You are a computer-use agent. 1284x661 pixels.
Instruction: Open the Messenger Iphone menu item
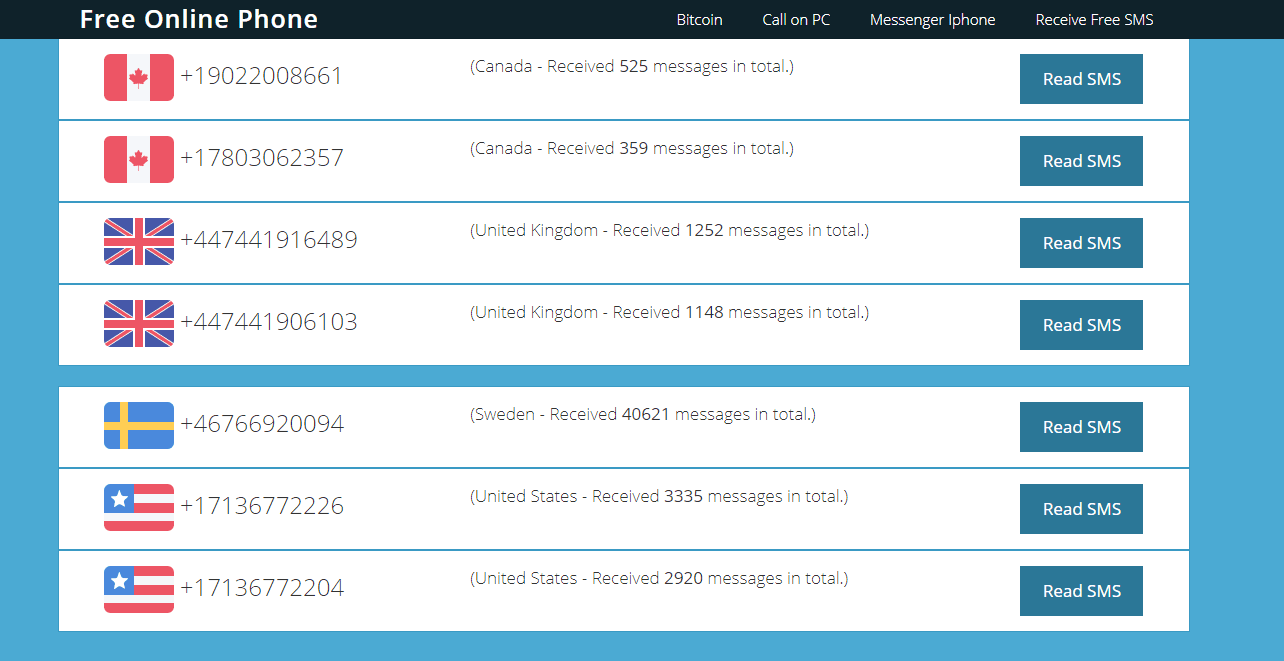coord(932,19)
